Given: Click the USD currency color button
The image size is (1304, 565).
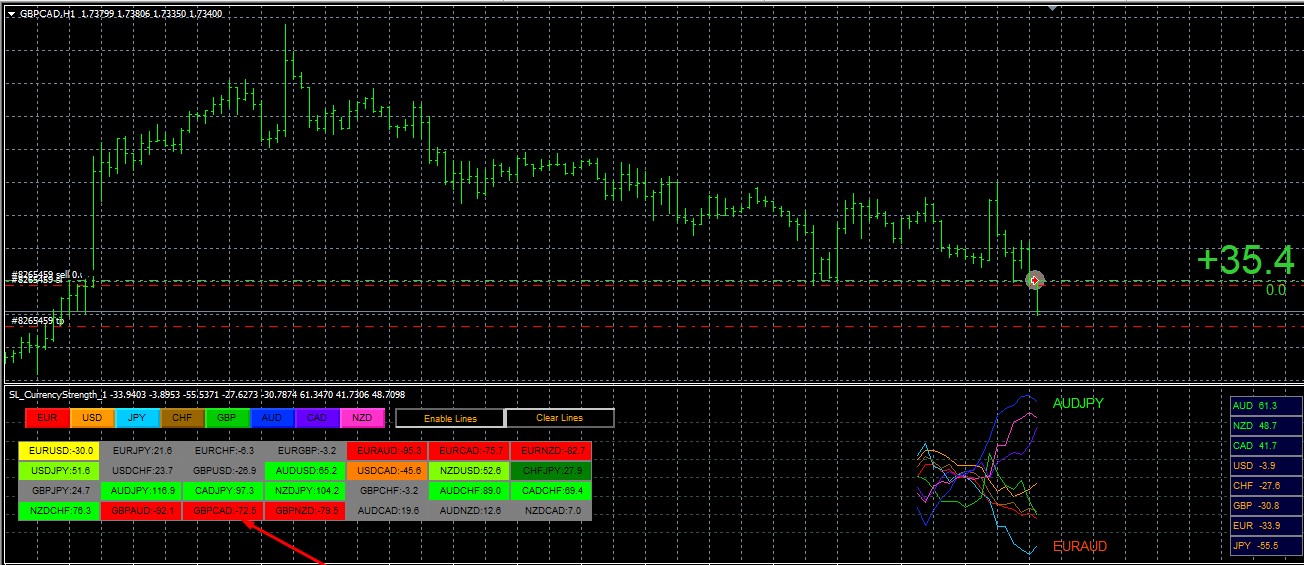Looking at the screenshot, I should (92, 417).
